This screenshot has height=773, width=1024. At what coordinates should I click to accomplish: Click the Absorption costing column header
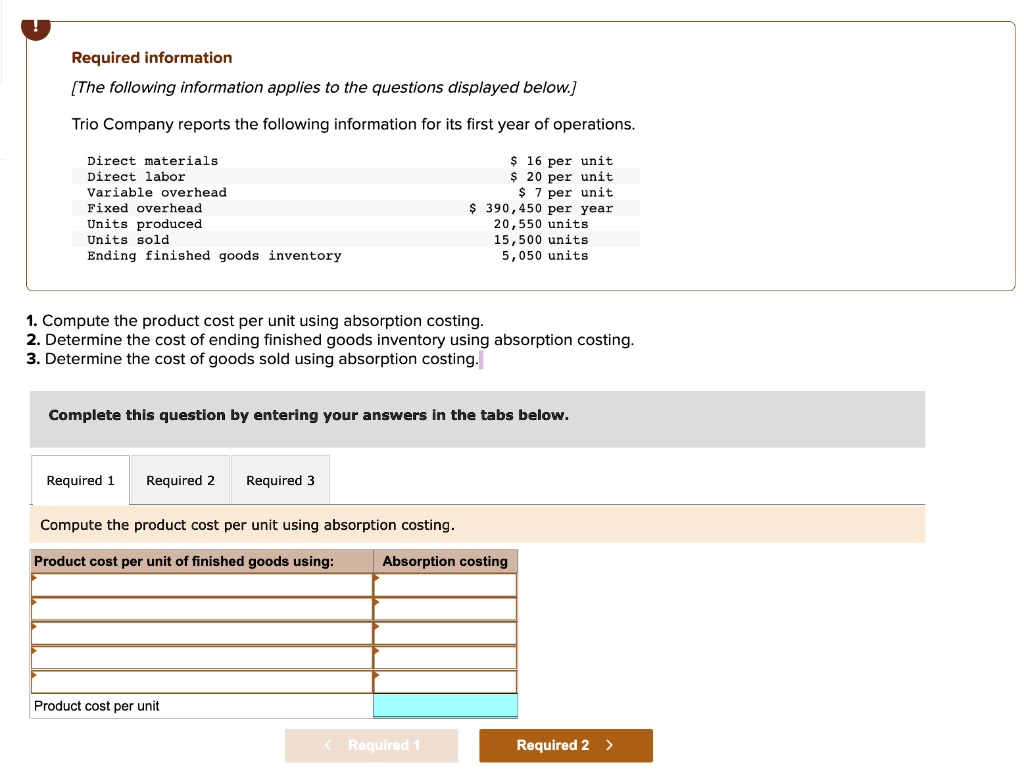tap(445, 561)
